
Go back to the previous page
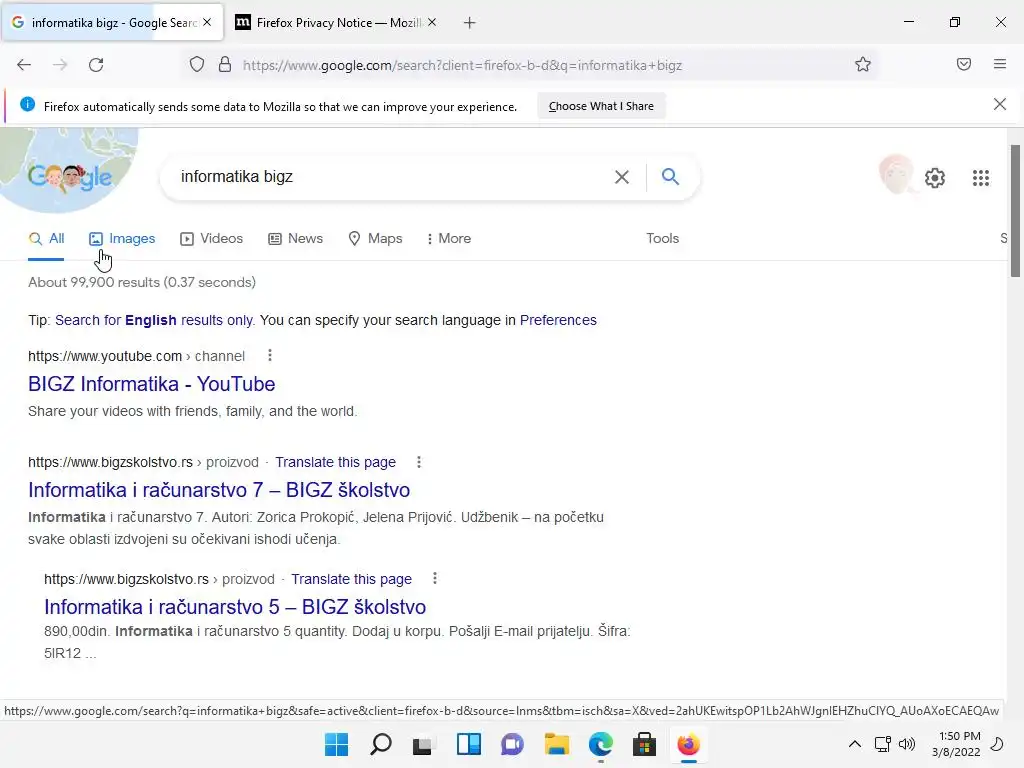24,65
